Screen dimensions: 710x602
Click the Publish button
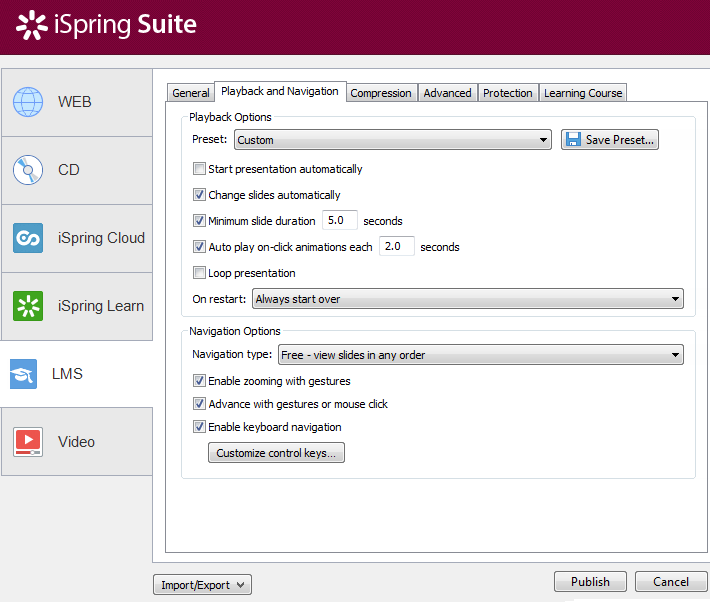(590, 582)
